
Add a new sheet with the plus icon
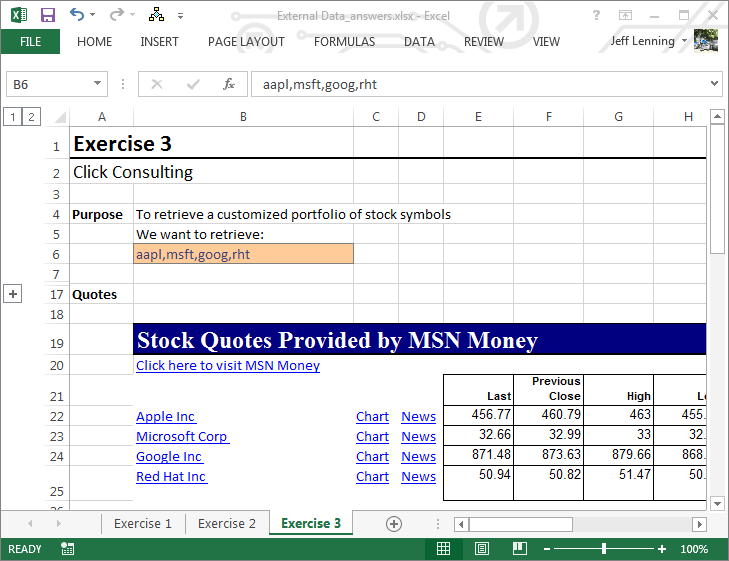tap(394, 524)
